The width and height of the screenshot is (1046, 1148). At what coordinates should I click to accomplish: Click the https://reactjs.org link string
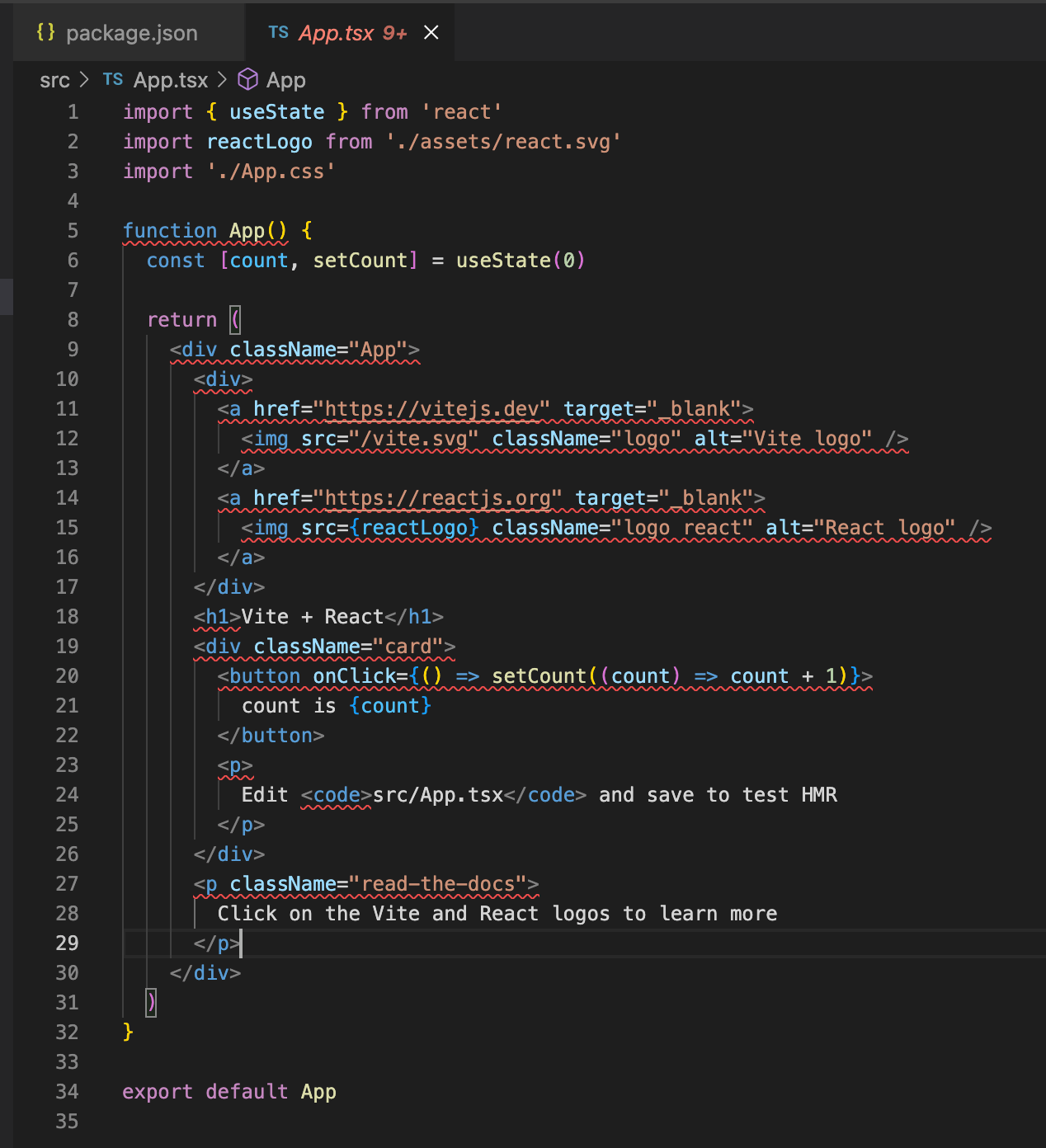click(437, 498)
